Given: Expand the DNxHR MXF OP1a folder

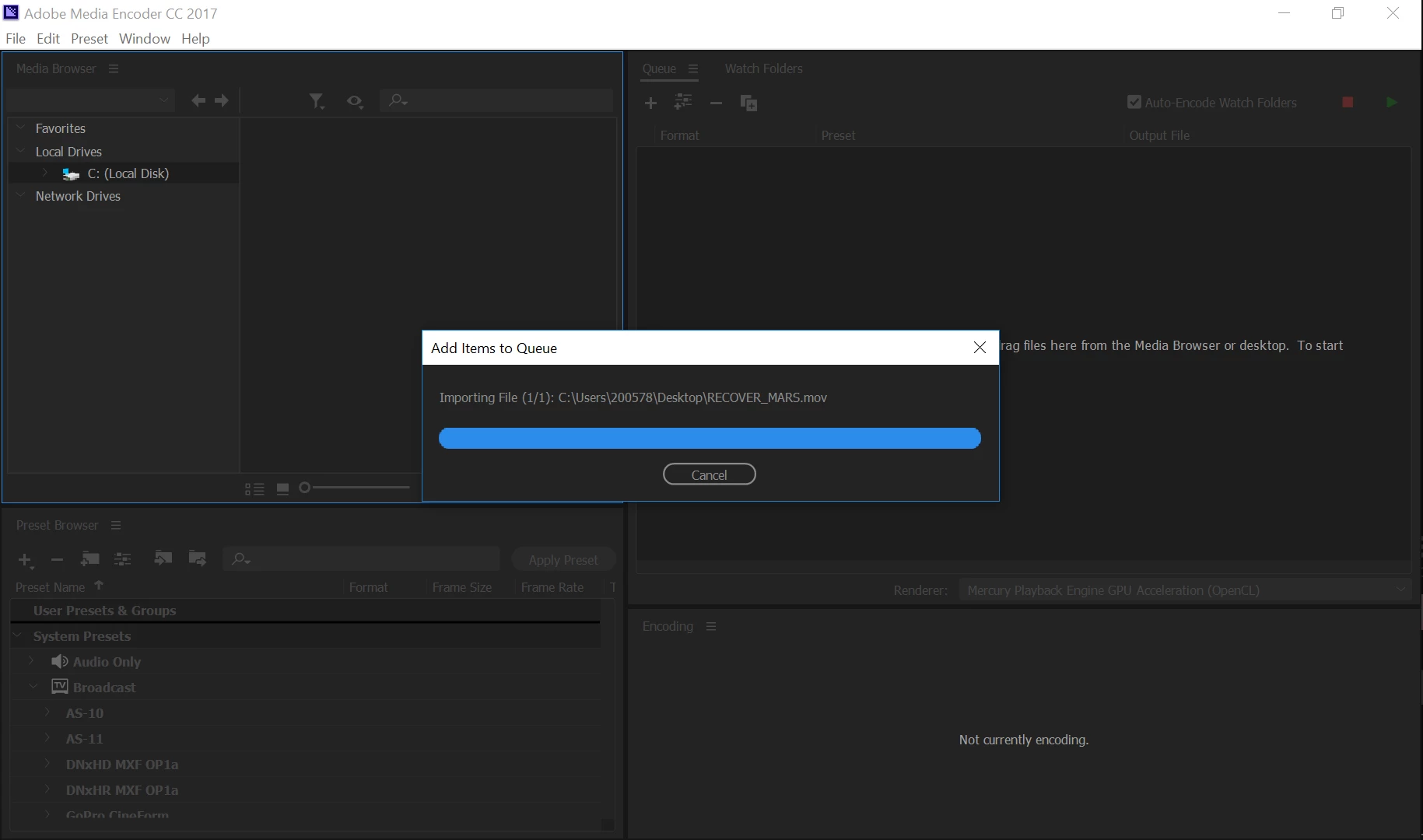Looking at the screenshot, I should pos(47,789).
